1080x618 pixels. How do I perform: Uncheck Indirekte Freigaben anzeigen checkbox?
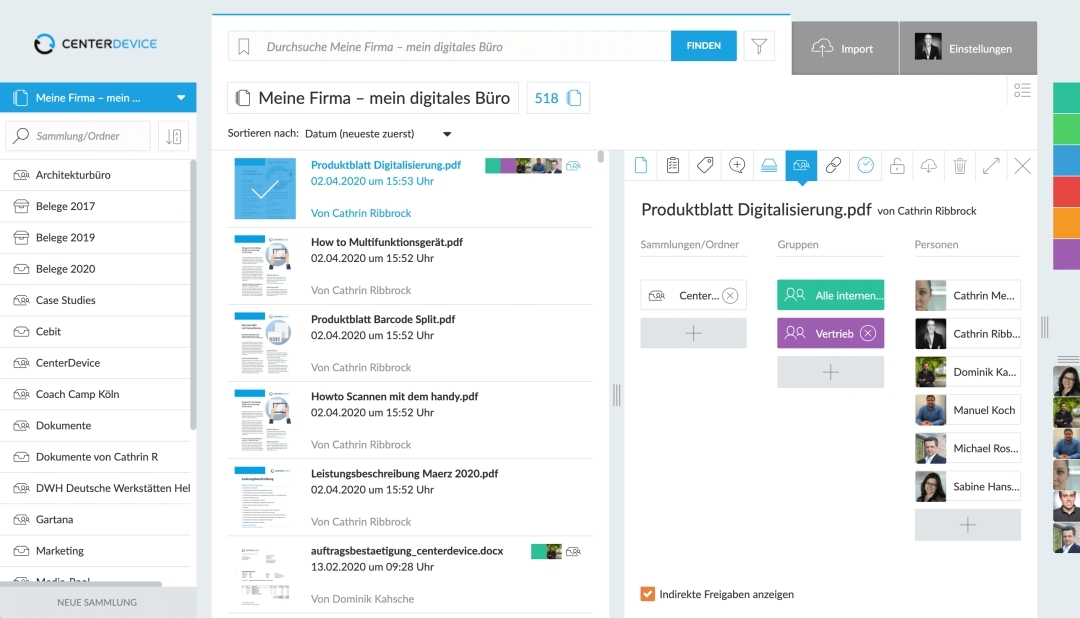pyautogui.click(x=647, y=594)
